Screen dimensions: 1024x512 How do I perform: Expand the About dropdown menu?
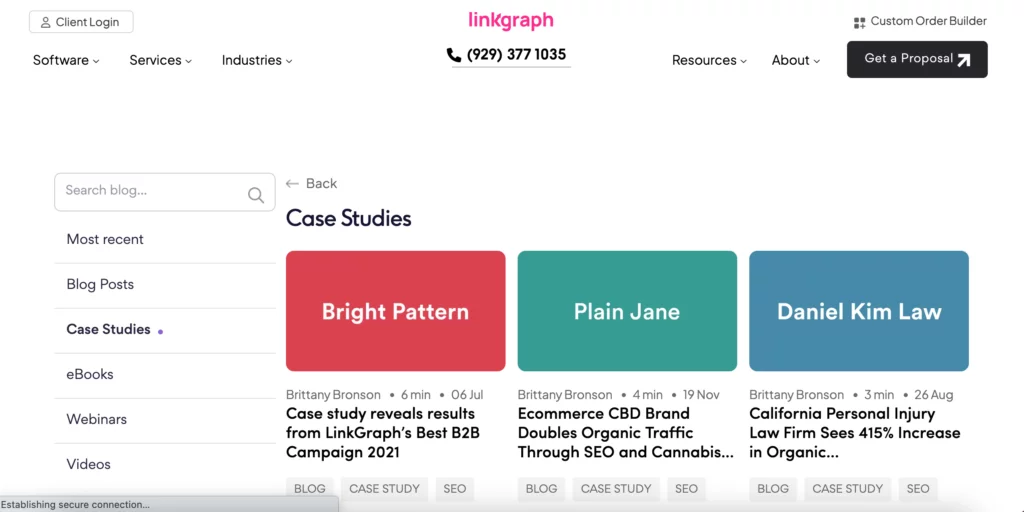click(795, 60)
